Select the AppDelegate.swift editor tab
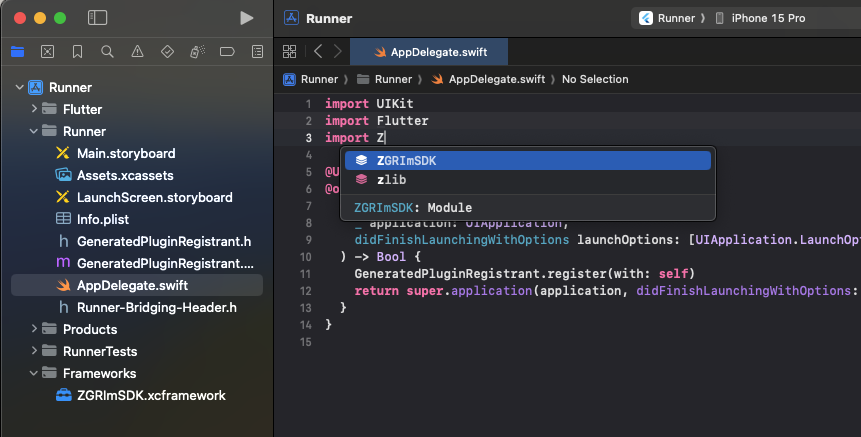861x437 pixels. pos(429,52)
